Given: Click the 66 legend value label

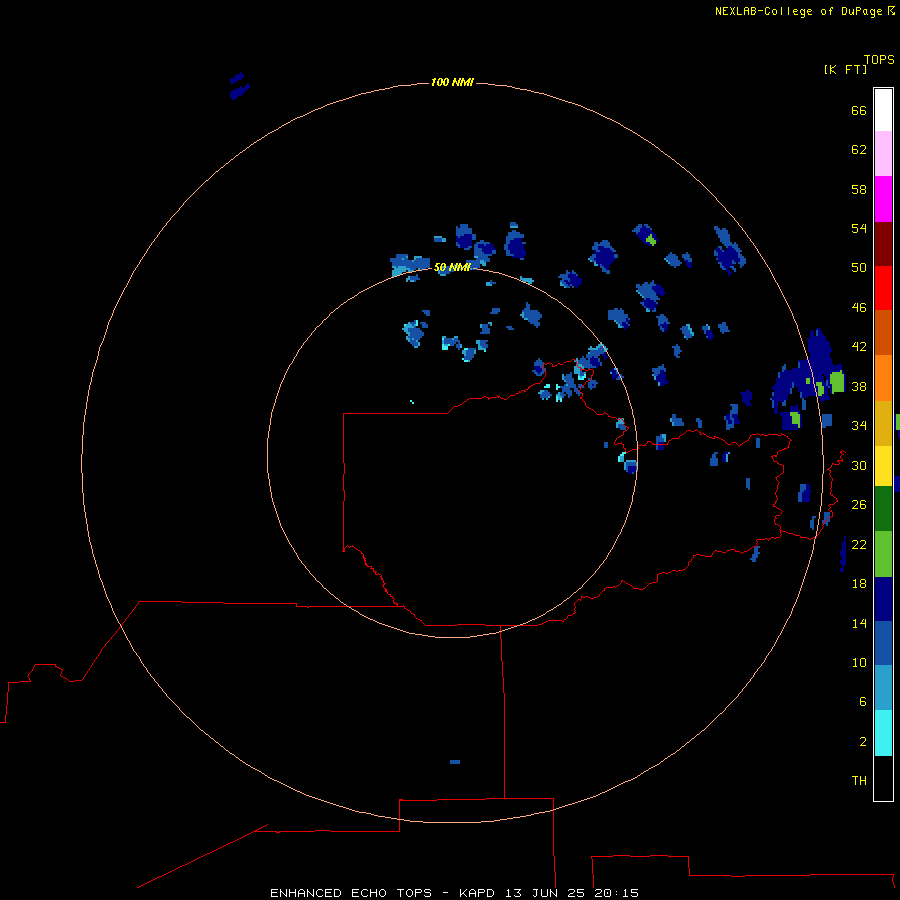Looking at the screenshot, I should (859, 110).
